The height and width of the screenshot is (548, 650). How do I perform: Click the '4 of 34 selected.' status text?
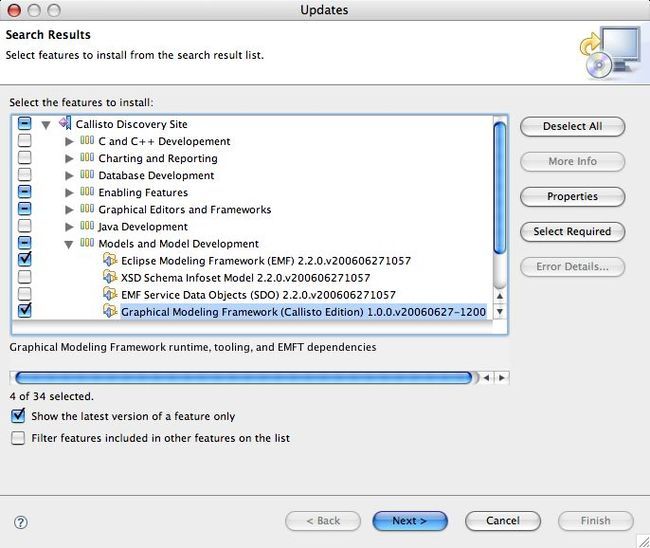pos(51,396)
